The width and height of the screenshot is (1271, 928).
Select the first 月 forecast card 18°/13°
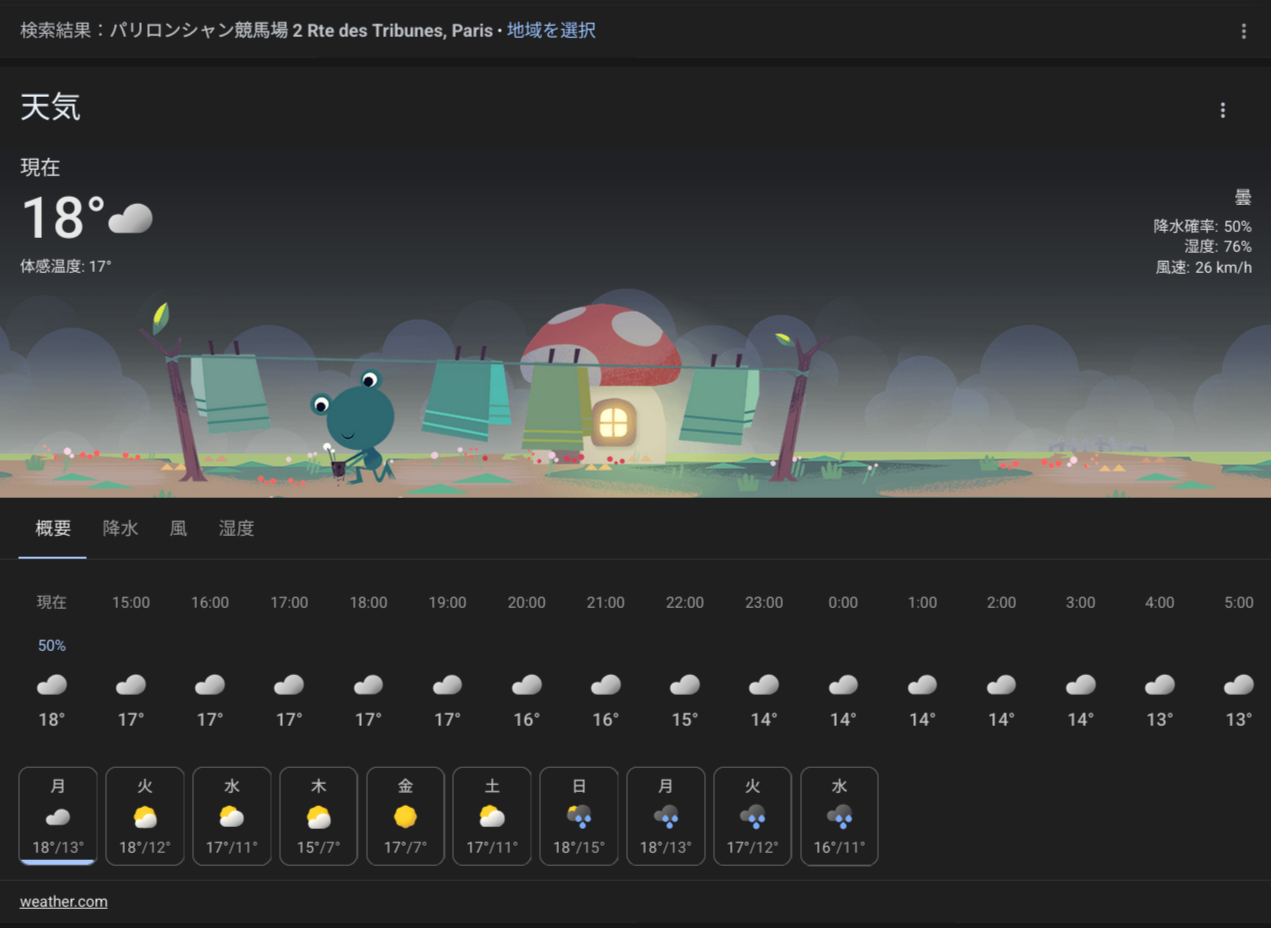[x=58, y=815]
